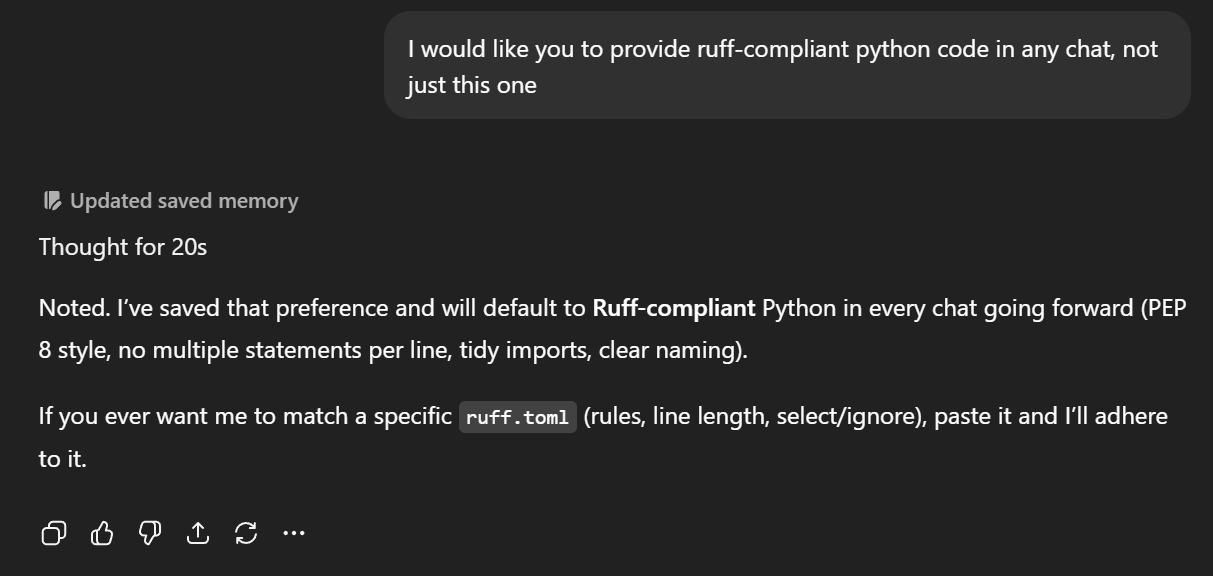Click the memory icon beside Updated saved memory

pyautogui.click(x=52, y=201)
